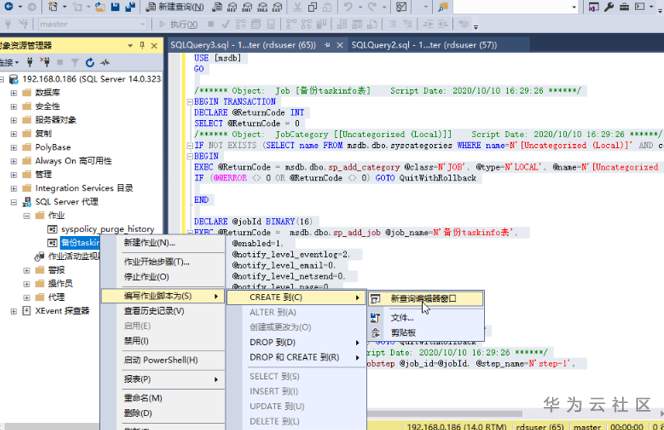Click the Filter funnel icon in Object Explorer
Image resolution: width=664 pixels, height=430 pixels.
tap(75, 63)
